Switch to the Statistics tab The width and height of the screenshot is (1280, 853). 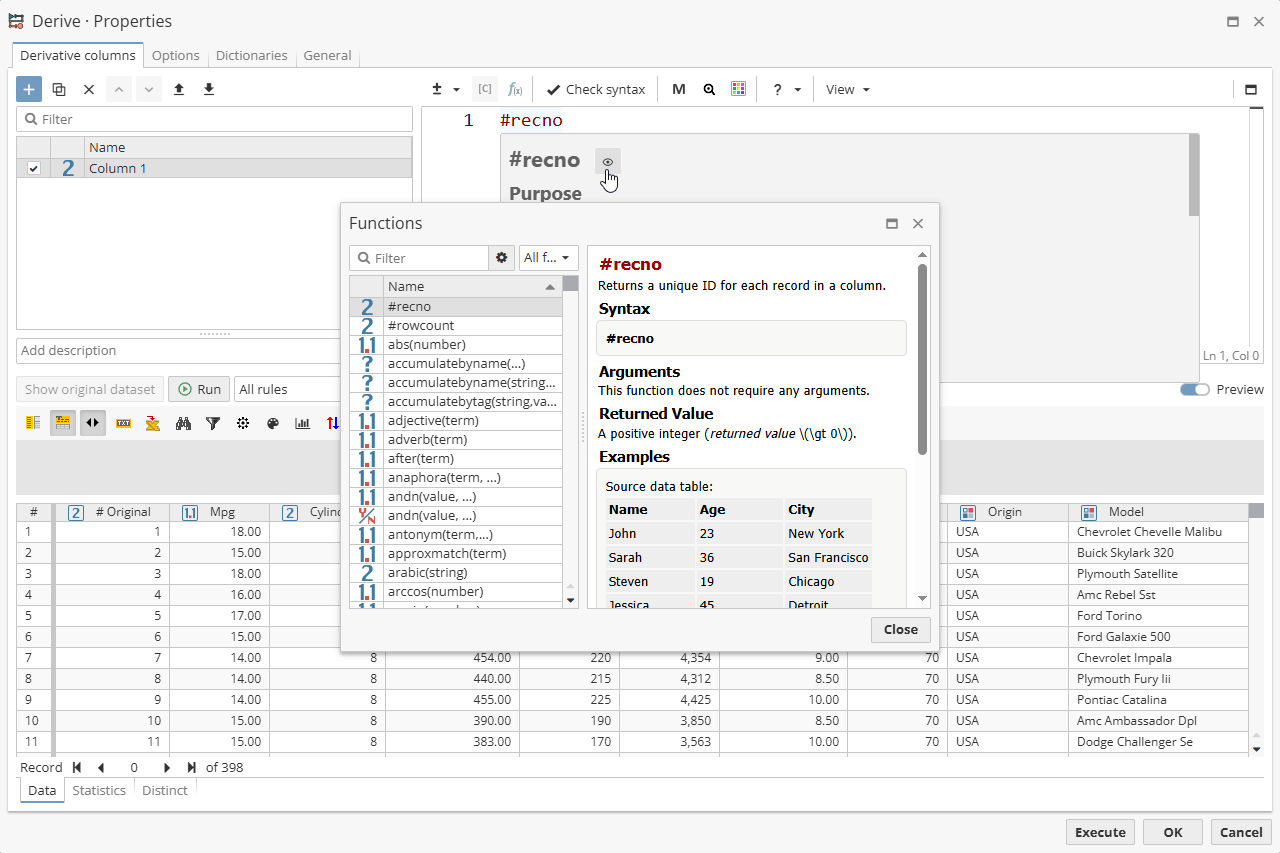pyautogui.click(x=99, y=790)
